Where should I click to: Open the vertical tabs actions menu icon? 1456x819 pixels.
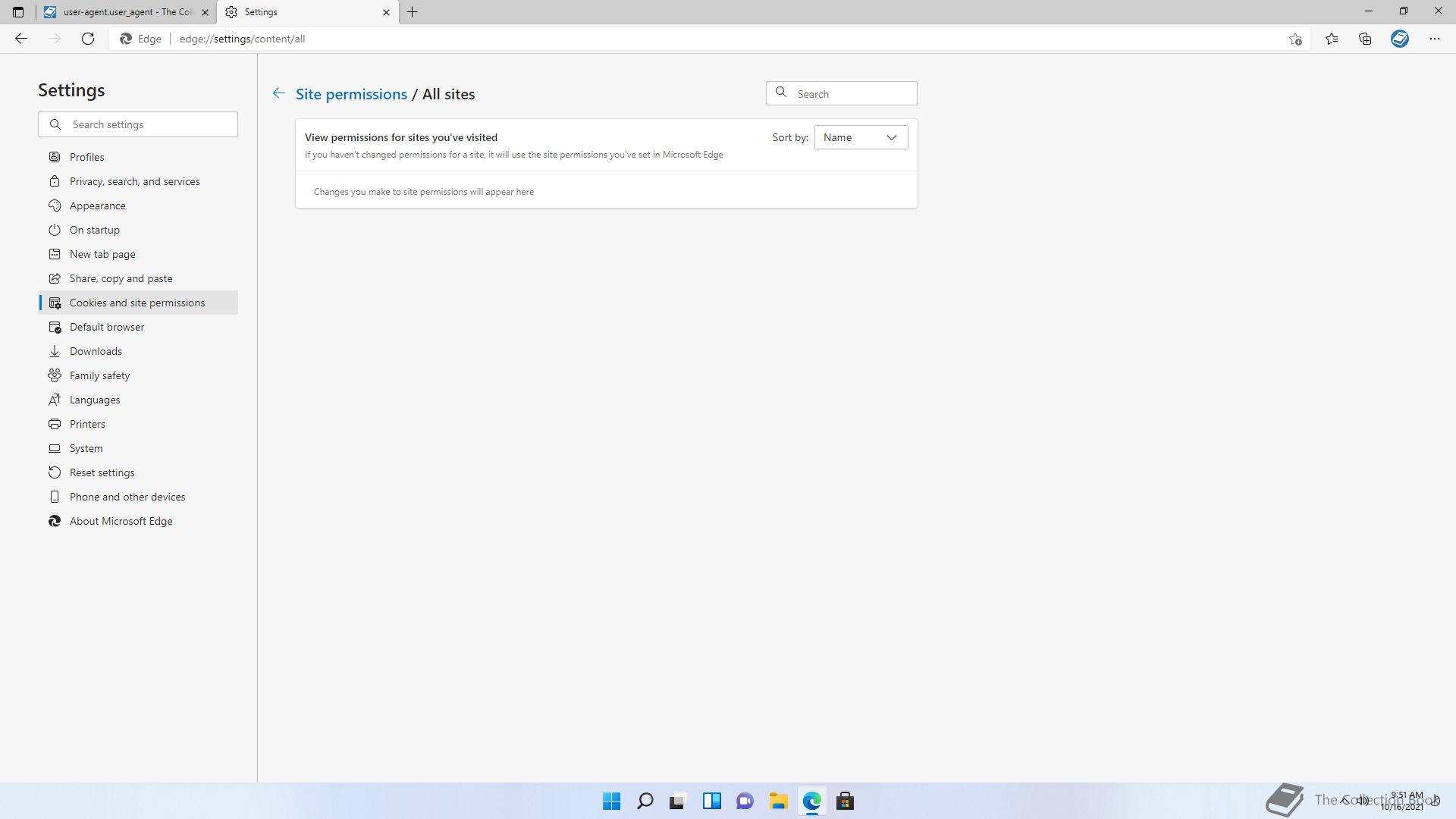coord(18,12)
